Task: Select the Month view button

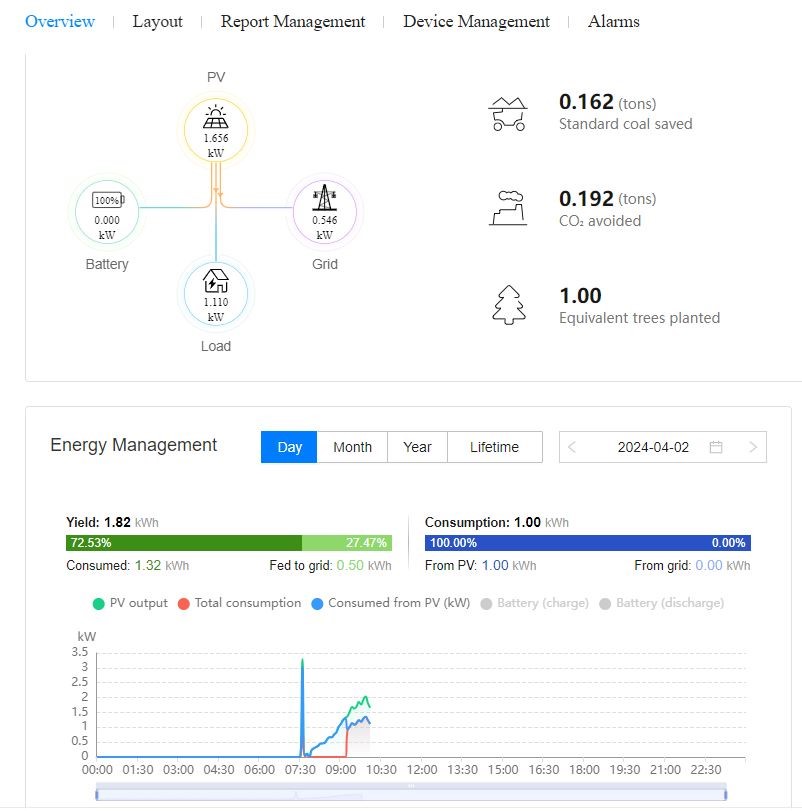Action: click(352, 447)
